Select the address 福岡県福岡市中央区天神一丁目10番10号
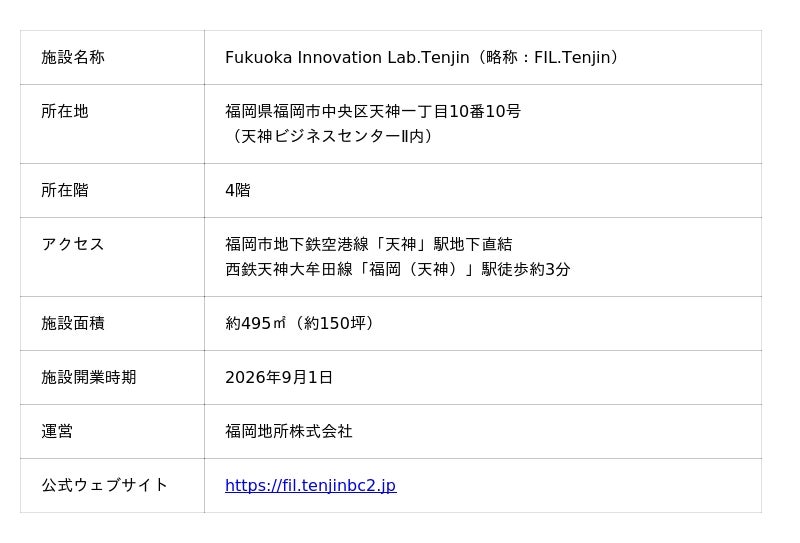Image resolution: width=800 pixels, height=543 pixels. tap(373, 111)
